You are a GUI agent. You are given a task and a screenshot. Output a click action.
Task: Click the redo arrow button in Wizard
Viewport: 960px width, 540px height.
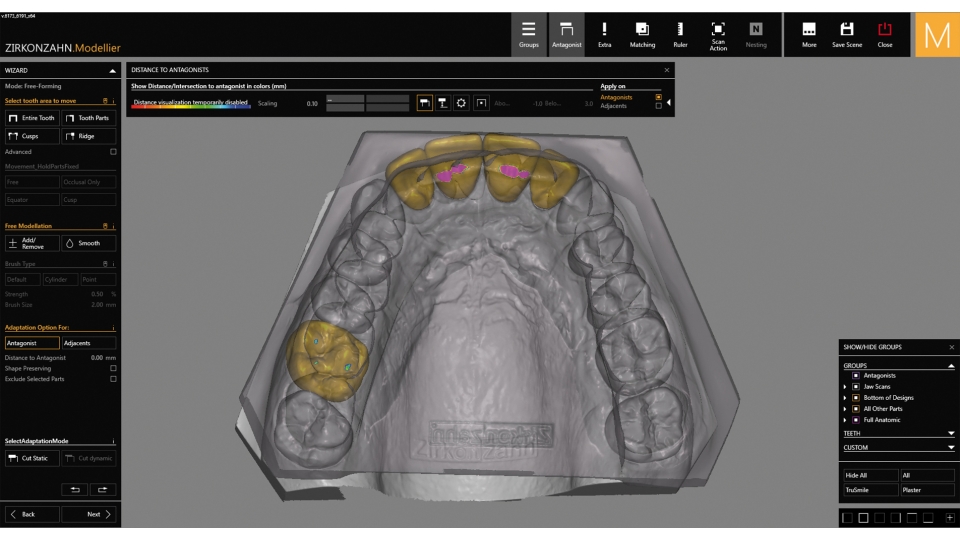(x=102, y=489)
